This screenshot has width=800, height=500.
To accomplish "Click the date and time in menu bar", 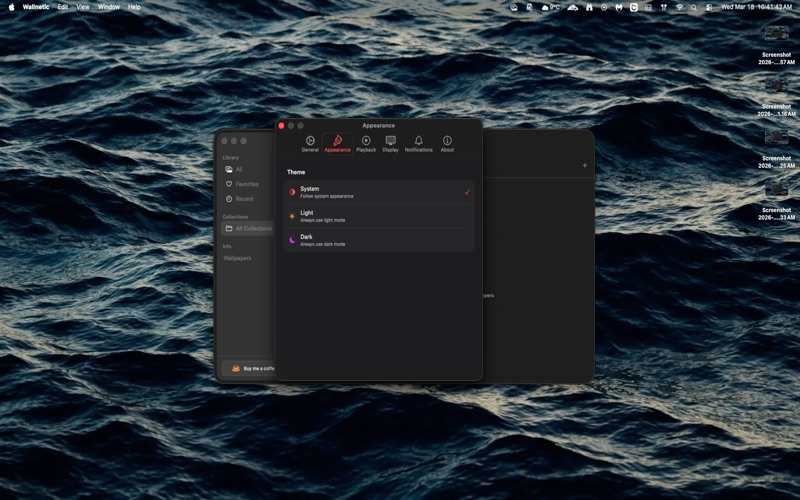I will point(756,7).
